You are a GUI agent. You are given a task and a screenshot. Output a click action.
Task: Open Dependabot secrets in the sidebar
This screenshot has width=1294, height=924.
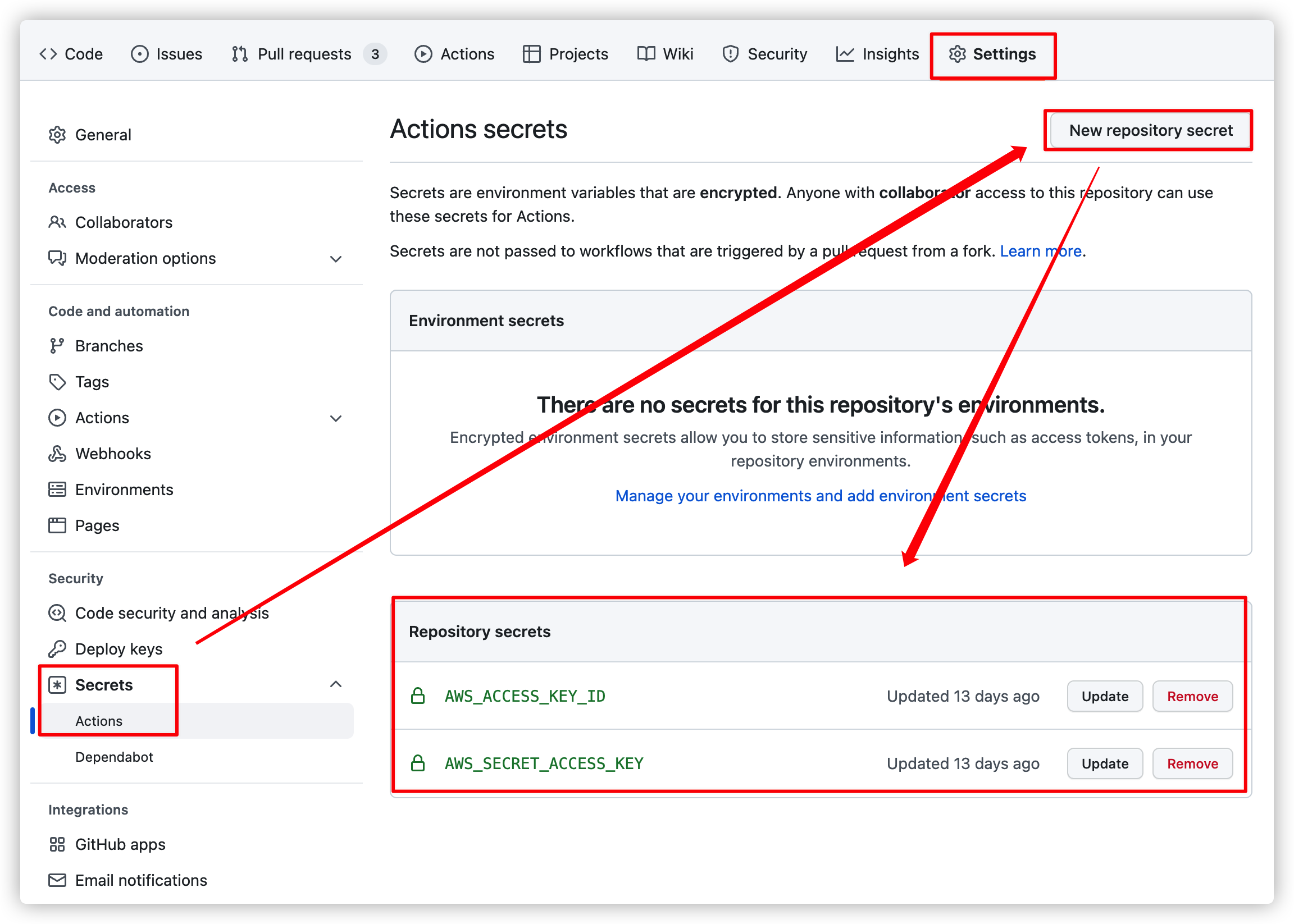(x=114, y=757)
